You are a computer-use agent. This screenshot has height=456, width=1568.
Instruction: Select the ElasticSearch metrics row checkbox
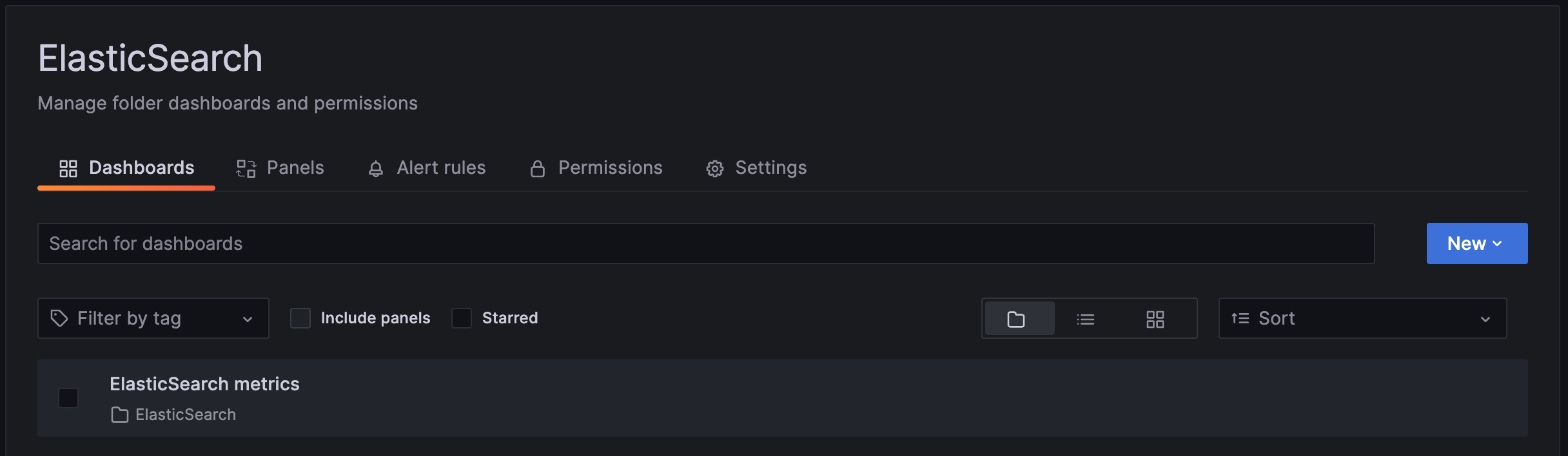pos(68,398)
